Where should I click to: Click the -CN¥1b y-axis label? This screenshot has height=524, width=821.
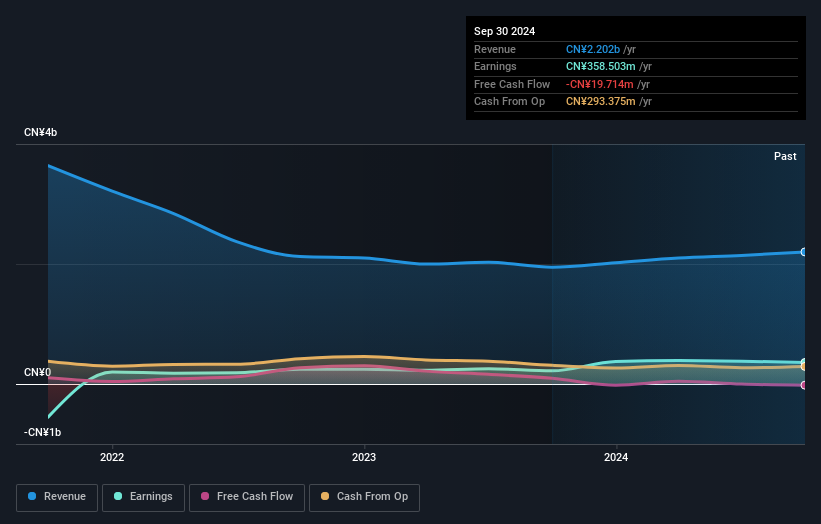point(42,432)
